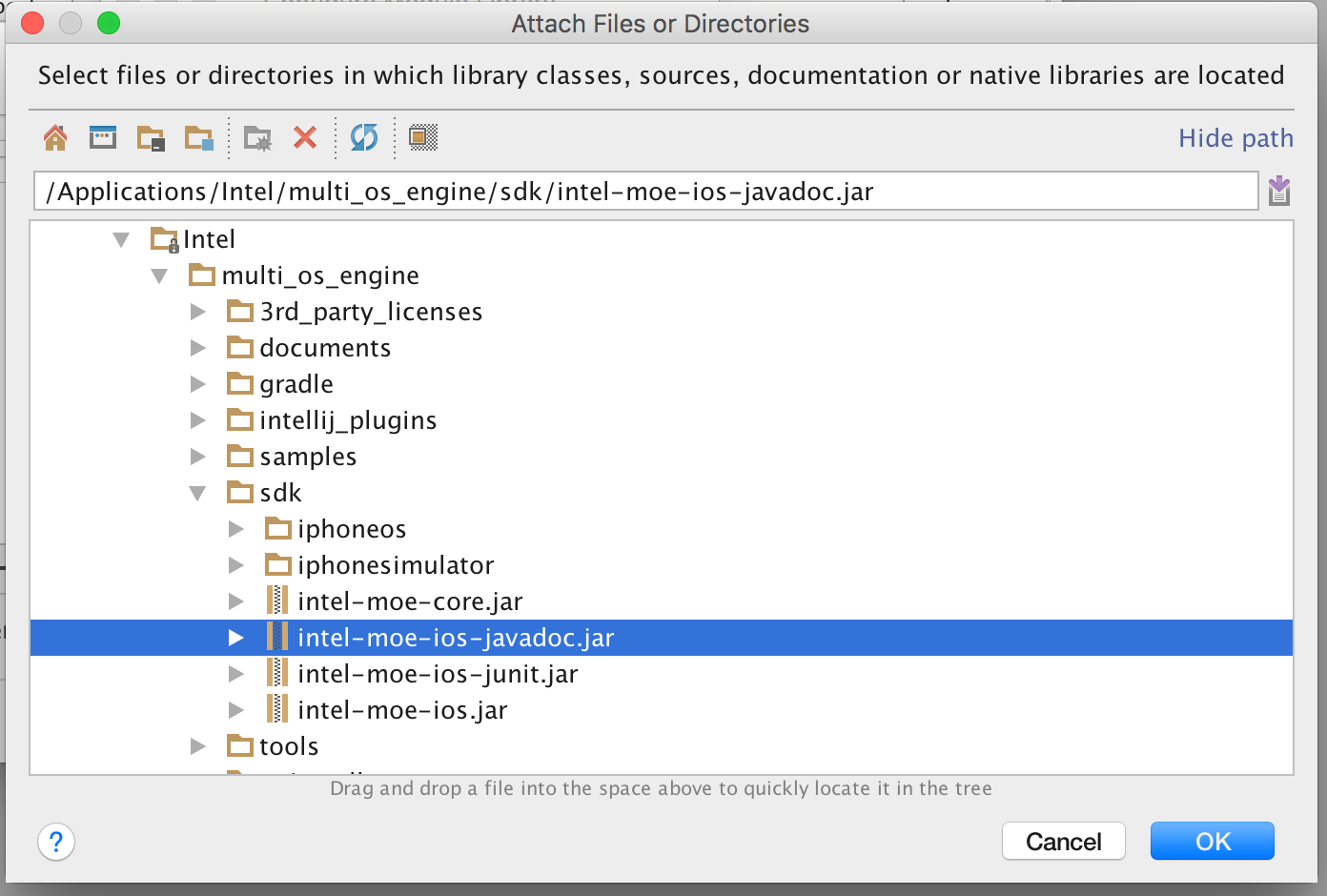Open the path history arrow icon
This screenshot has width=1327, height=896.
[x=1279, y=191]
